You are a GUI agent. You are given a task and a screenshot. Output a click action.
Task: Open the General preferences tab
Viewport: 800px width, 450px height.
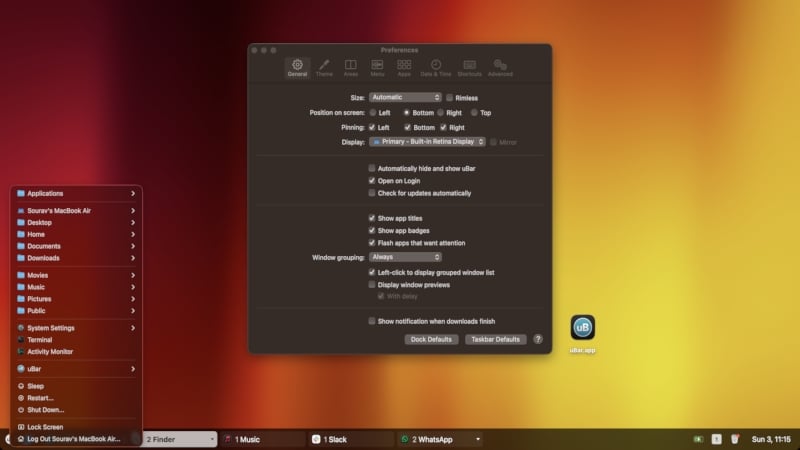297,67
